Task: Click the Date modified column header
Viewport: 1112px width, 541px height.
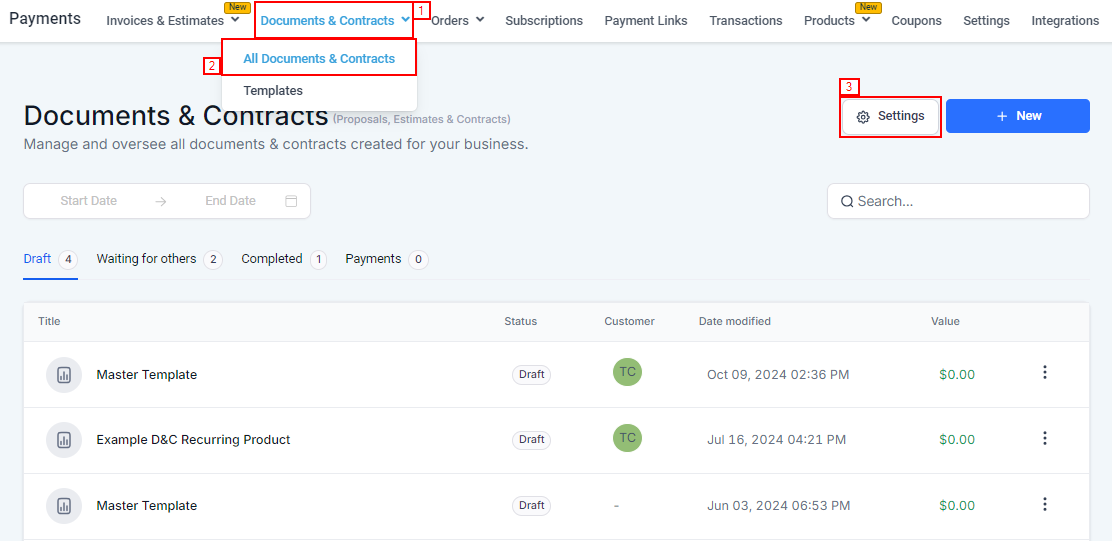Action: pos(735,321)
